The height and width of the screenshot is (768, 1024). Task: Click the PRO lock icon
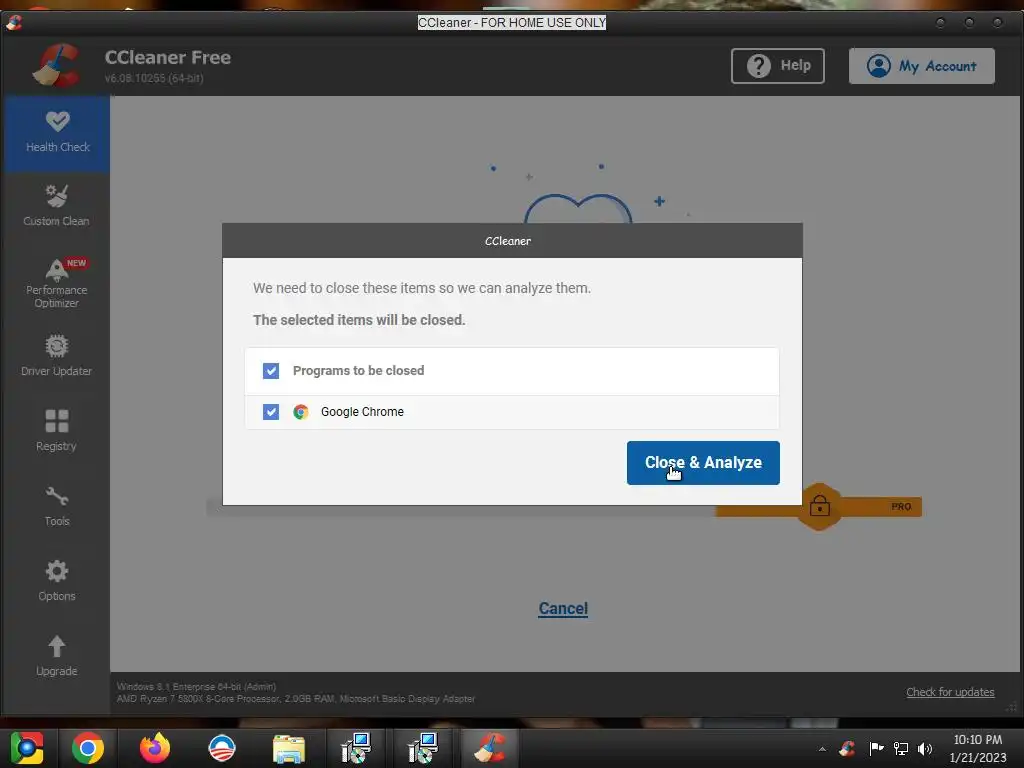[820, 506]
